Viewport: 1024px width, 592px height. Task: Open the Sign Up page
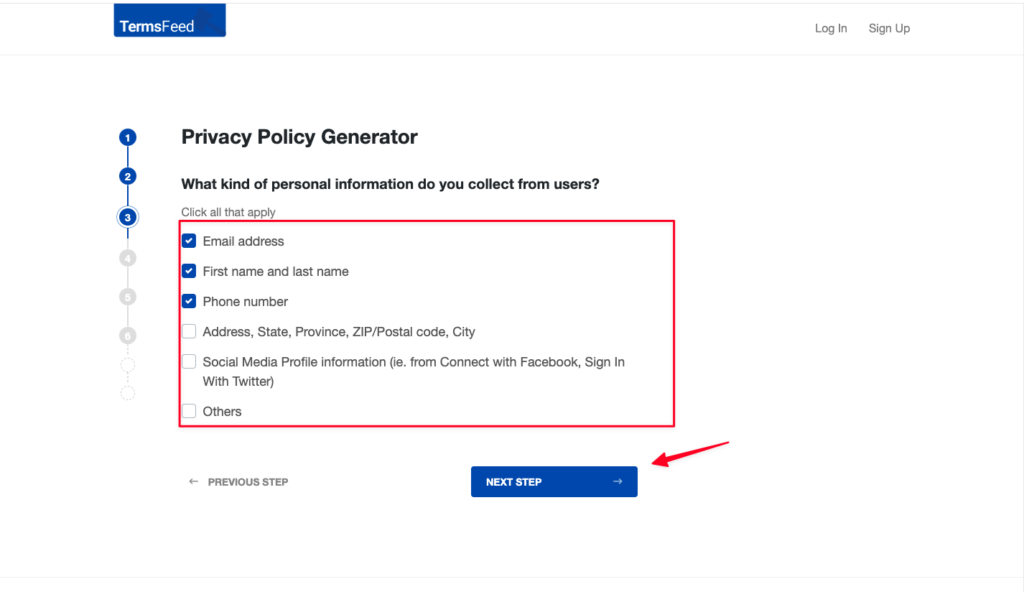click(x=889, y=28)
